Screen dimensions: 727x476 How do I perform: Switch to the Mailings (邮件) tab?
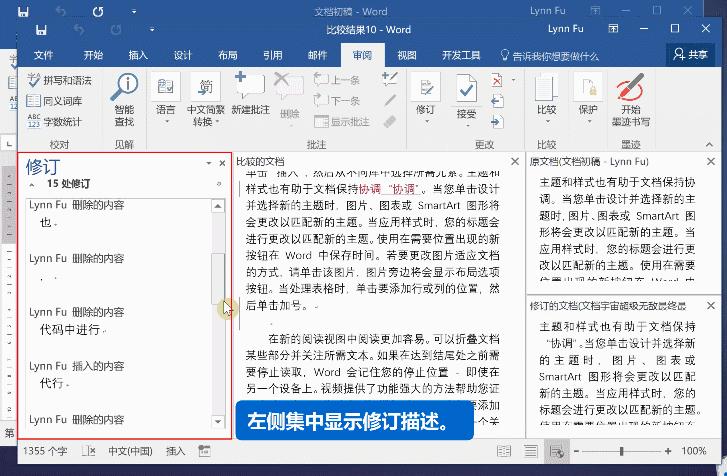[318, 55]
